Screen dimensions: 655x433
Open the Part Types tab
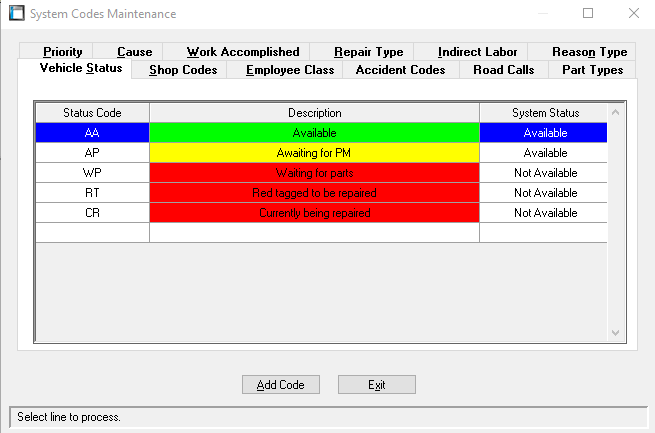(x=592, y=70)
